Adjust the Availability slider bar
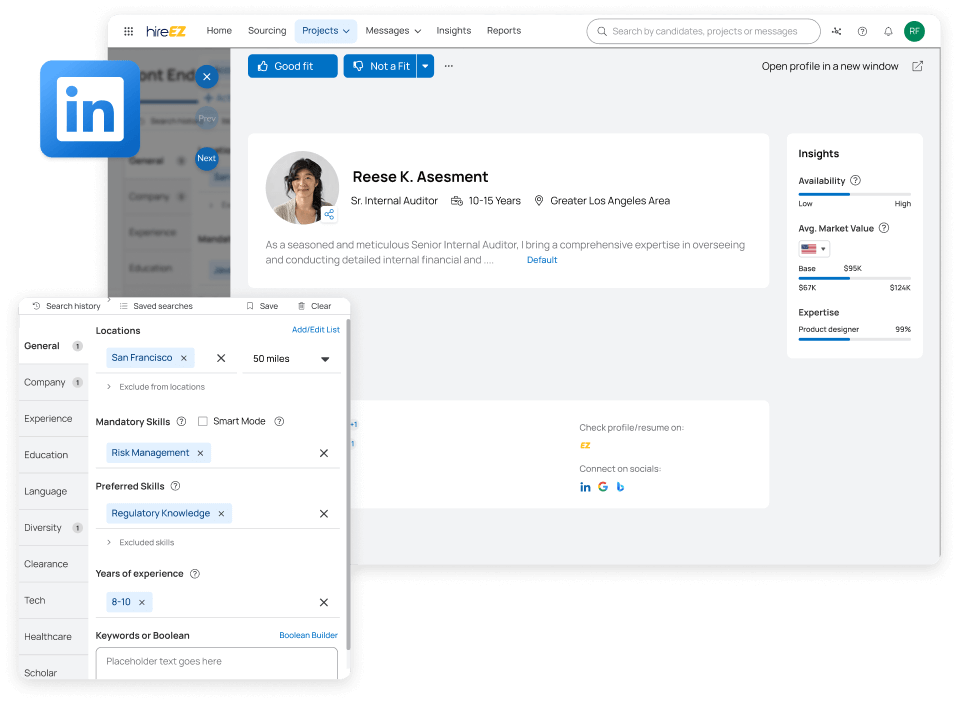 [x=854, y=194]
